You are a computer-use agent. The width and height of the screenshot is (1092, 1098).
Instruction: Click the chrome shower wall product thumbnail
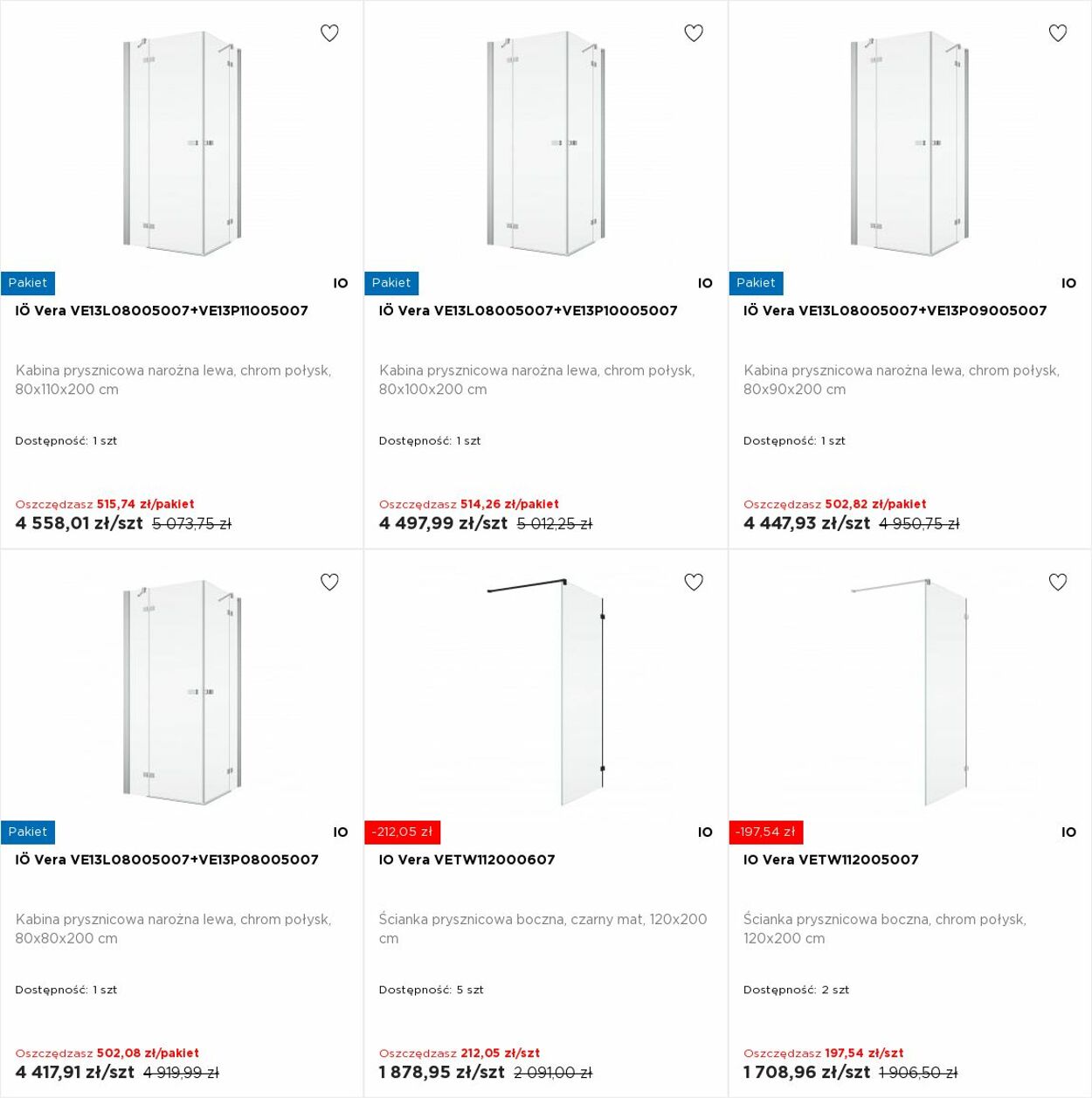click(909, 692)
